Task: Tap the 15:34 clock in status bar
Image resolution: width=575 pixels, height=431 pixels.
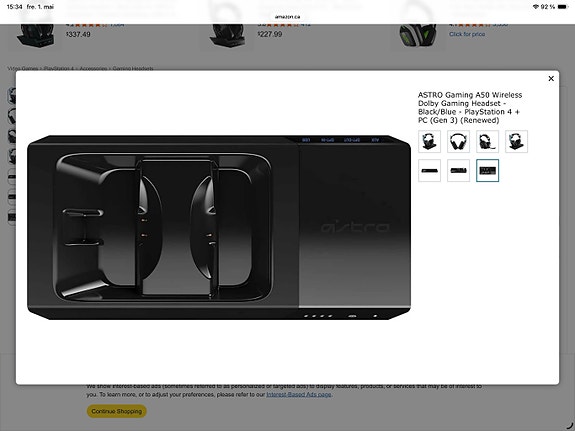Action: pos(14,7)
